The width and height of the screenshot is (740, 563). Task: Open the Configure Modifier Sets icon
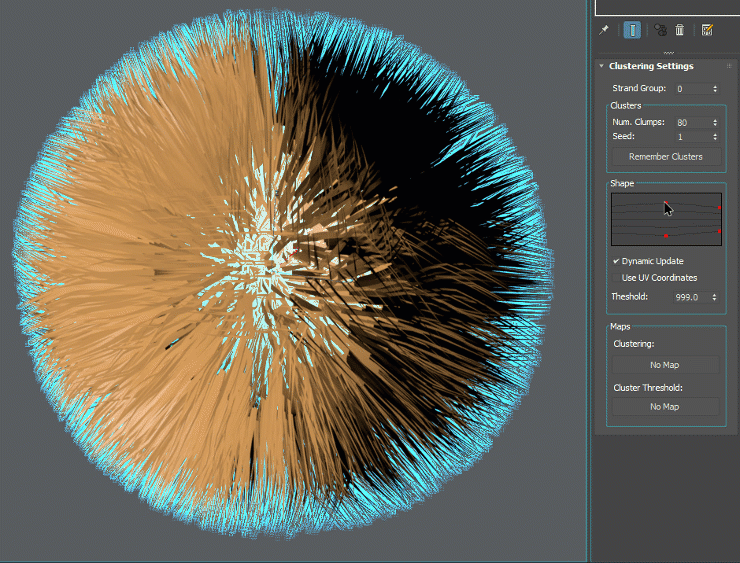point(707,30)
